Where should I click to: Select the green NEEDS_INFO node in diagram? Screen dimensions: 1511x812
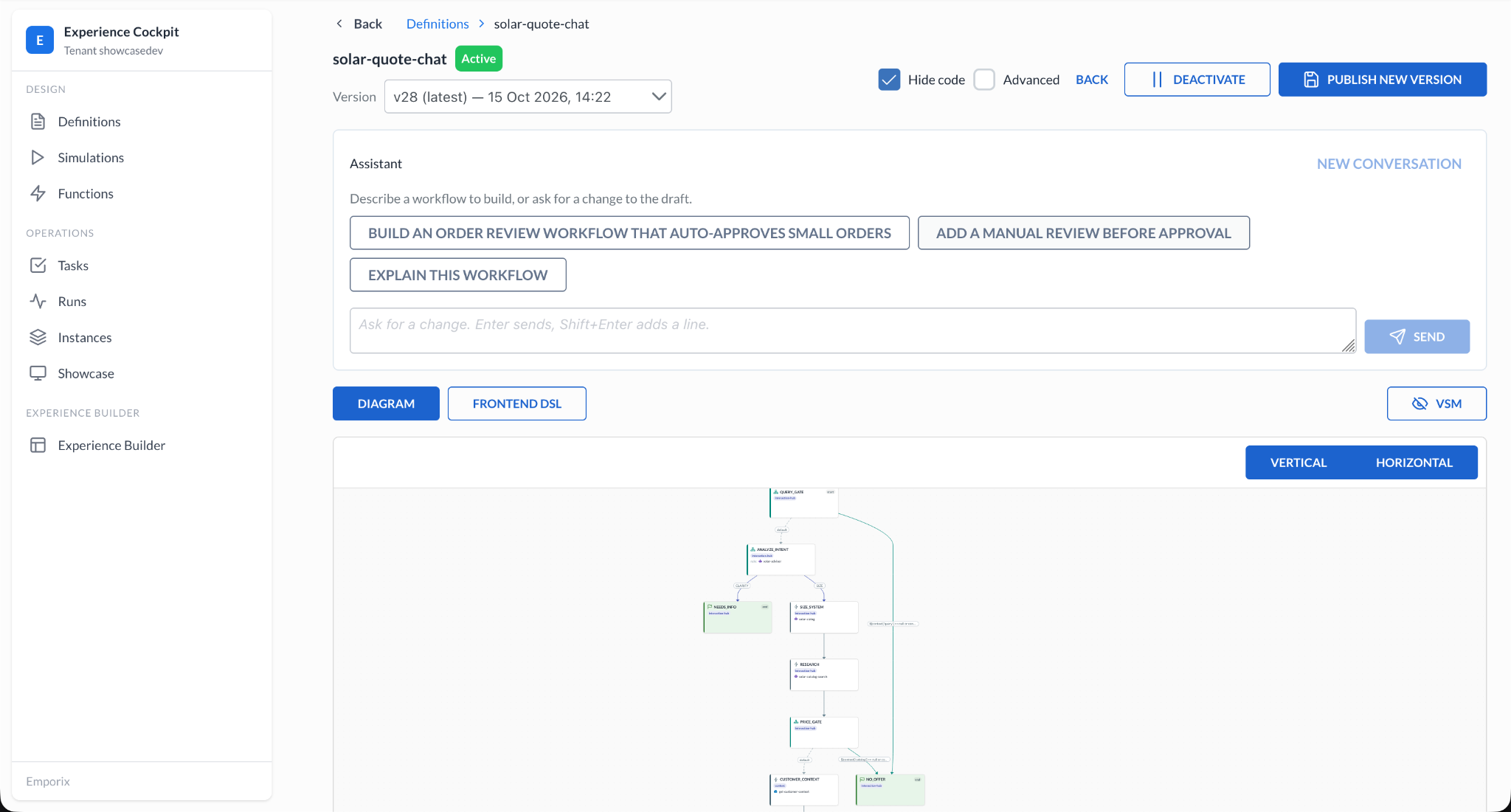(x=737, y=617)
